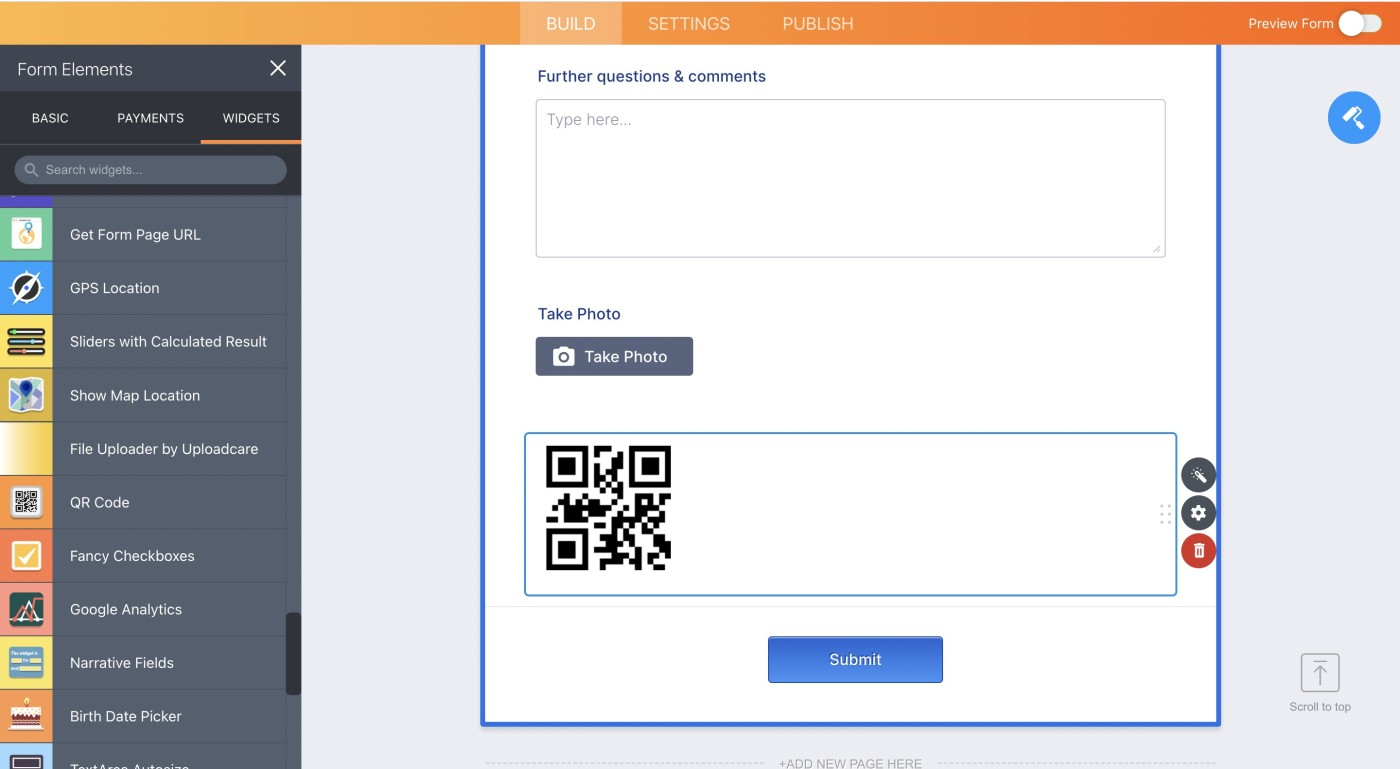Click the blue Submit button
The height and width of the screenshot is (769, 1400).
[x=855, y=660]
